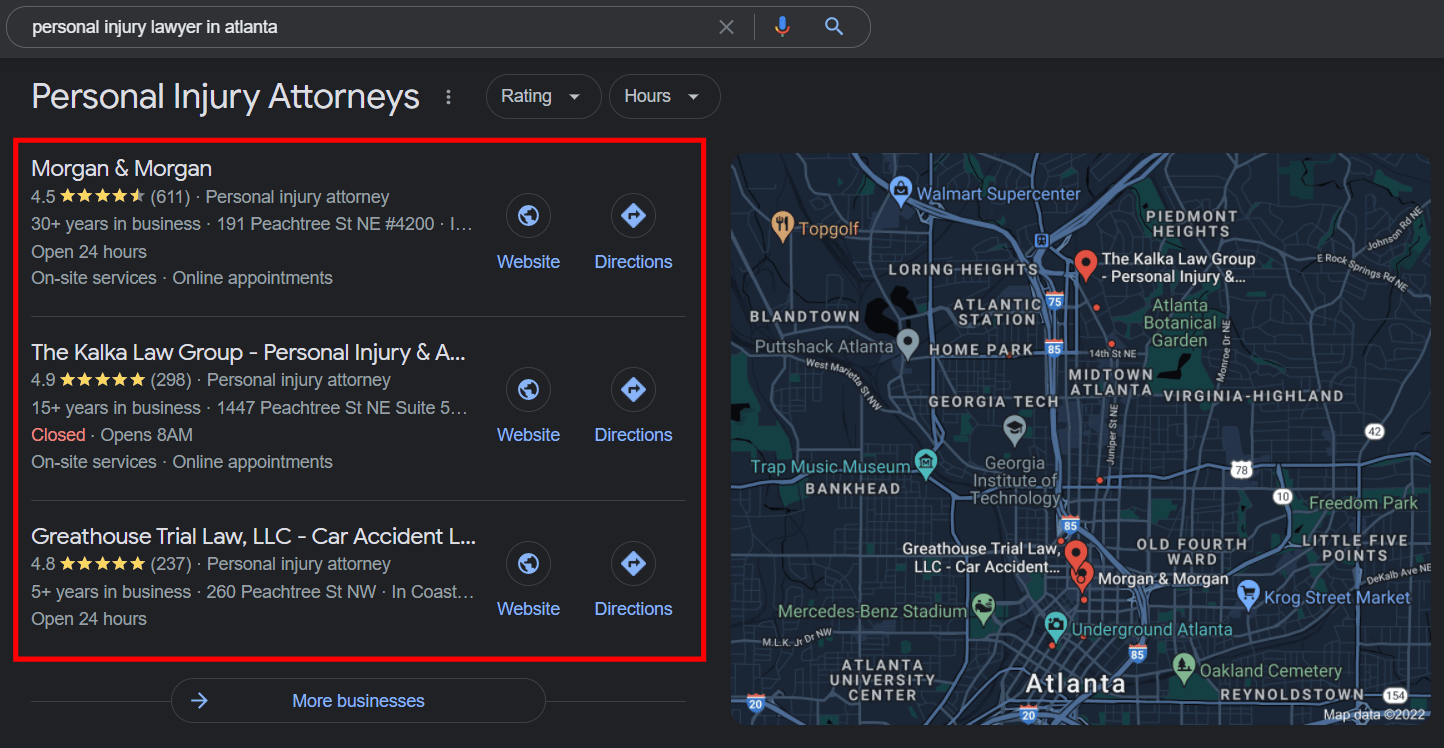This screenshot has height=748, width=1444.
Task: Click the magnifying glass search icon
Action: tap(834, 27)
